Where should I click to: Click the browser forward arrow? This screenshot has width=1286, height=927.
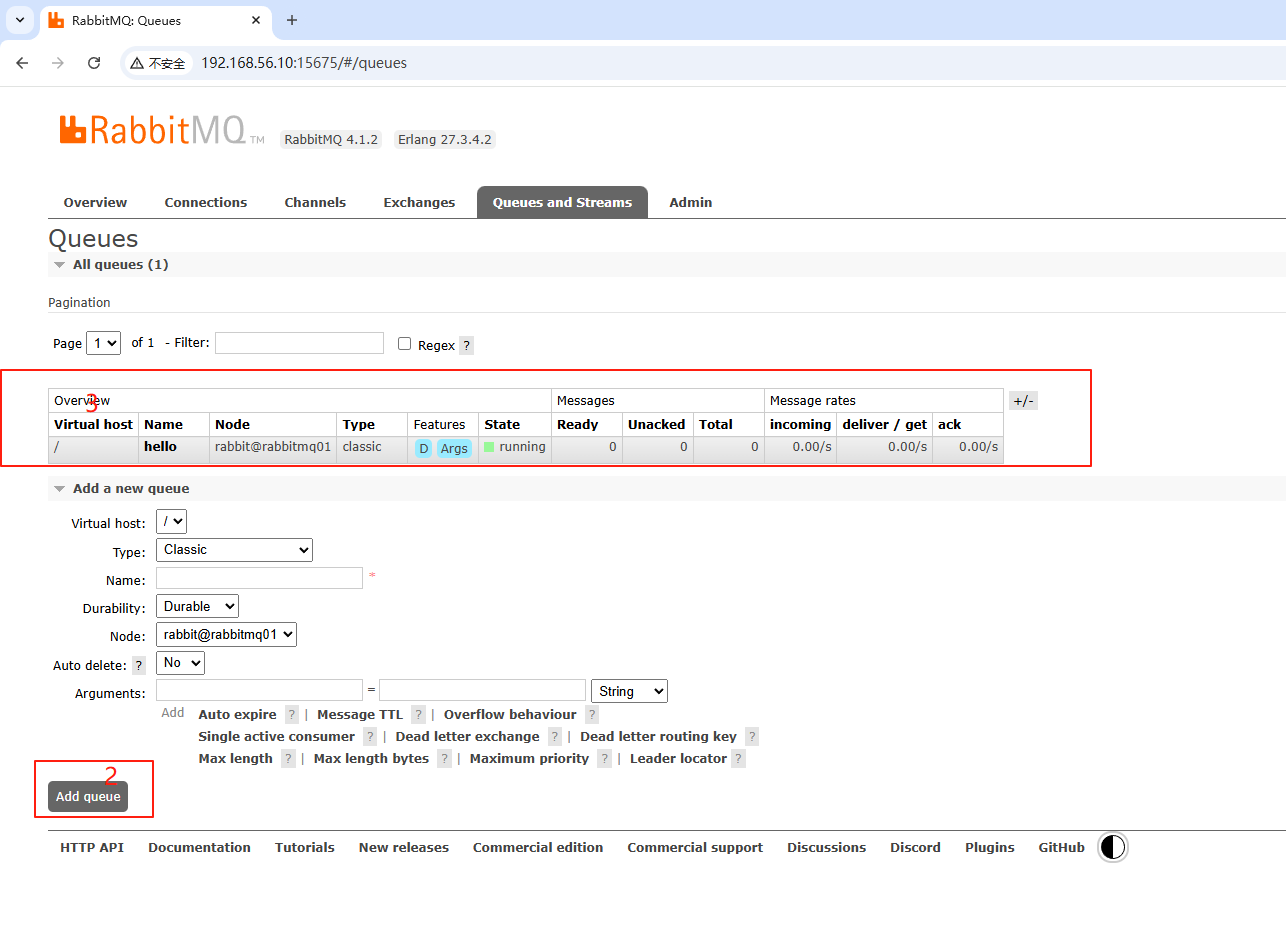(58, 63)
